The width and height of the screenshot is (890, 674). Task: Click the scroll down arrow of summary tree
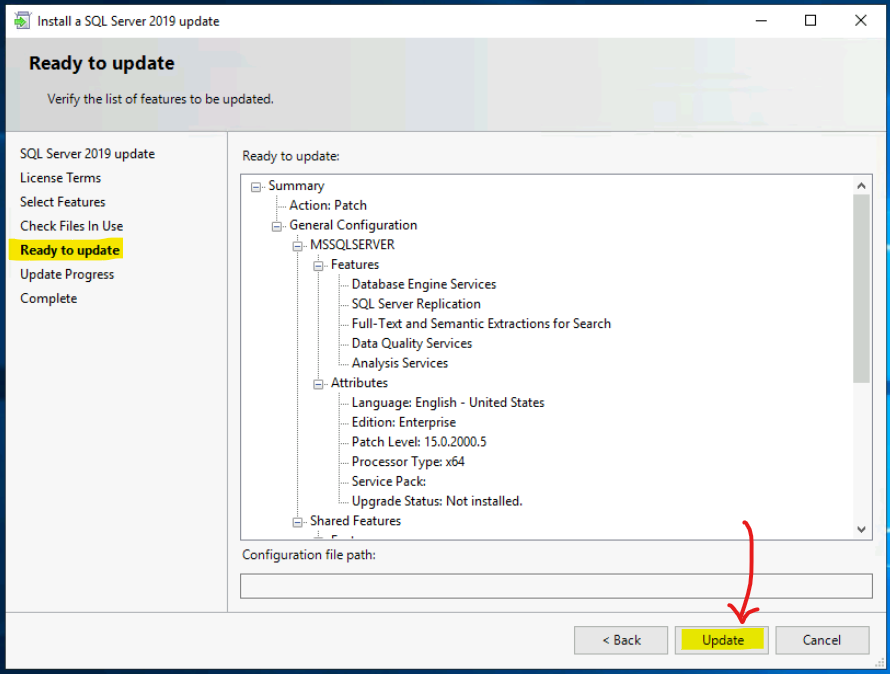(861, 529)
